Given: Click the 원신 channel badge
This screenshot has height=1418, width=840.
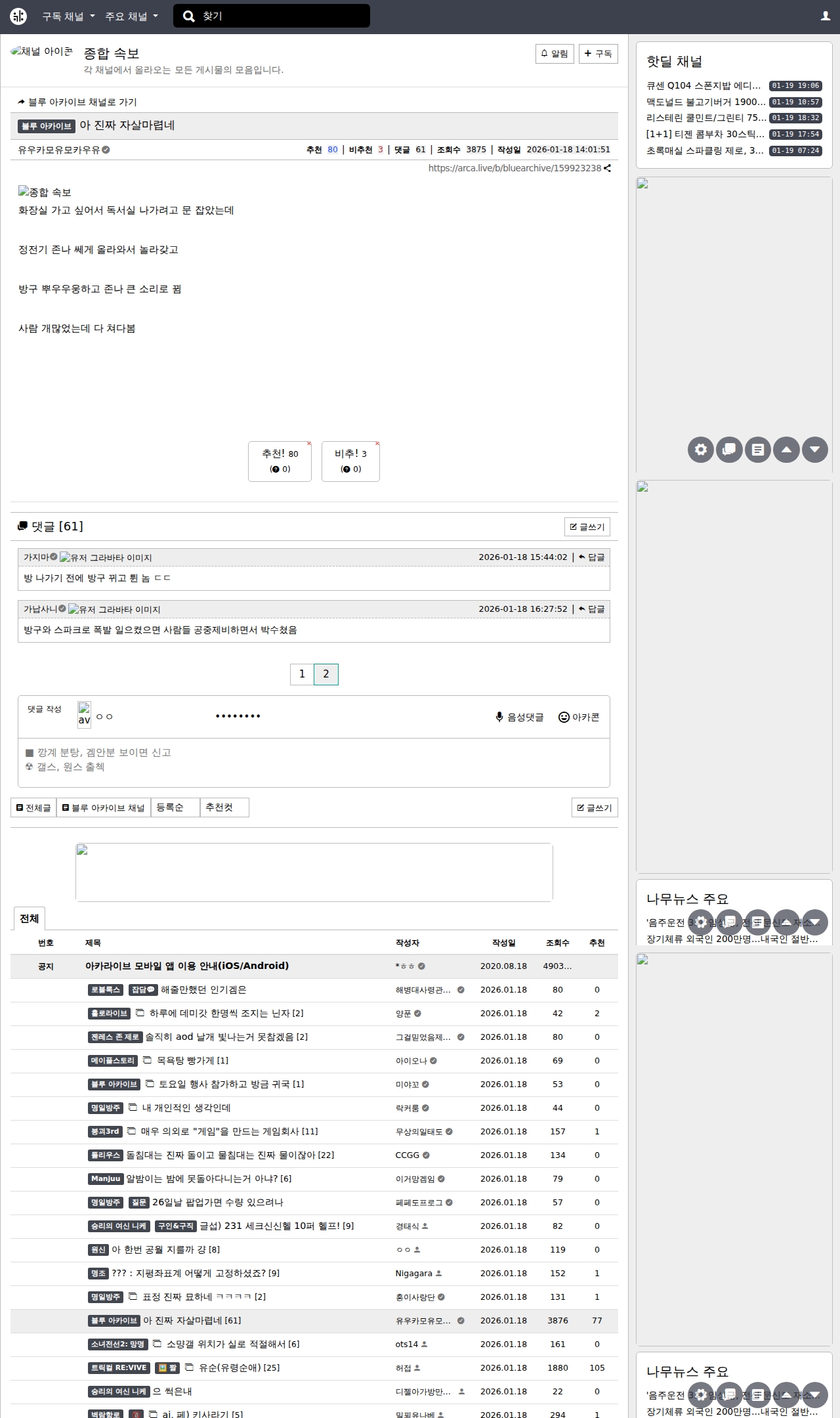Looking at the screenshot, I should click(x=98, y=1250).
